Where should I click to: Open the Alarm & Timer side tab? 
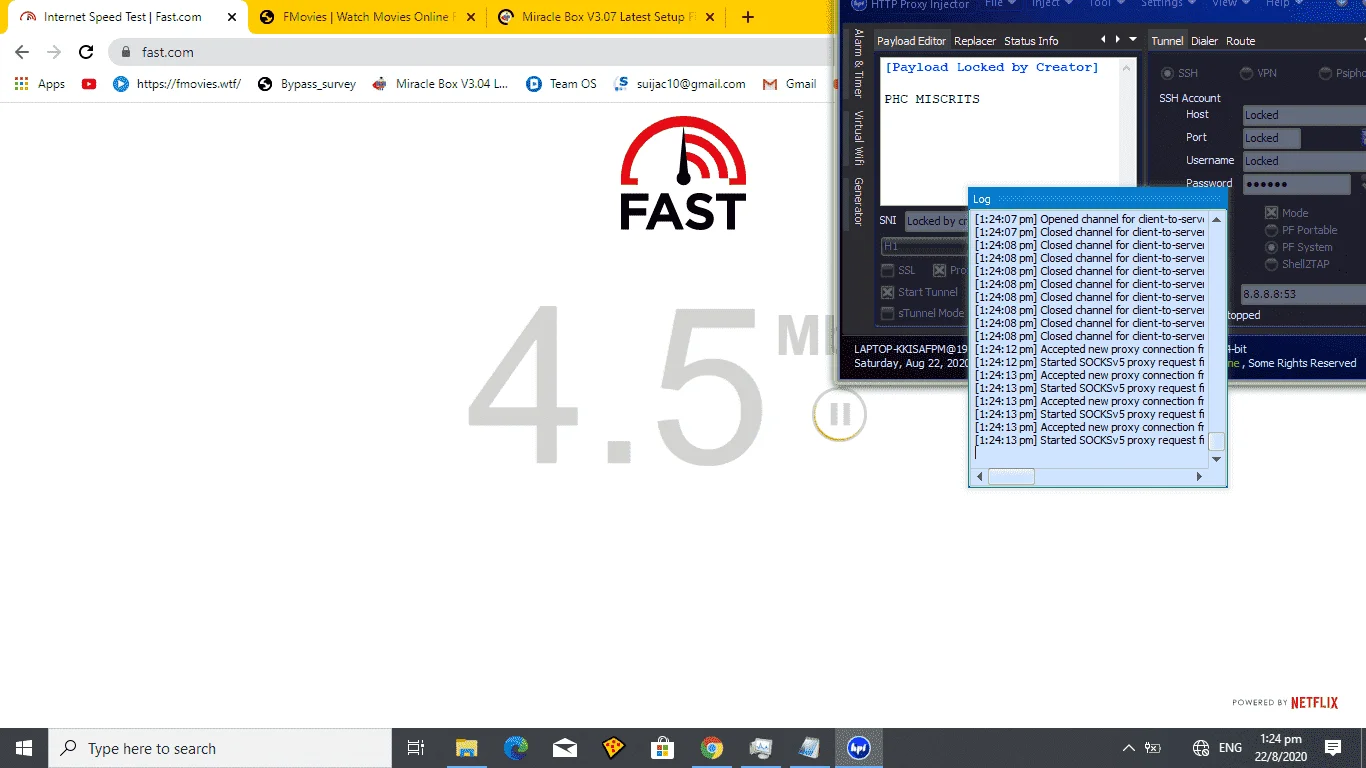point(858,63)
